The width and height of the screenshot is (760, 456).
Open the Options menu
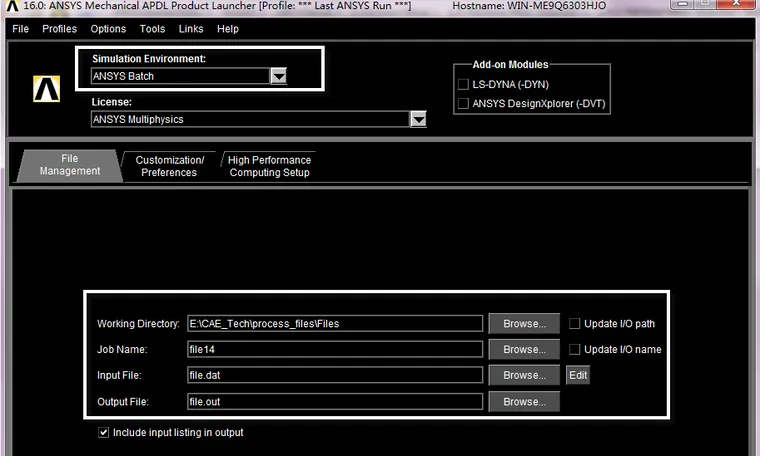pos(108,29)
